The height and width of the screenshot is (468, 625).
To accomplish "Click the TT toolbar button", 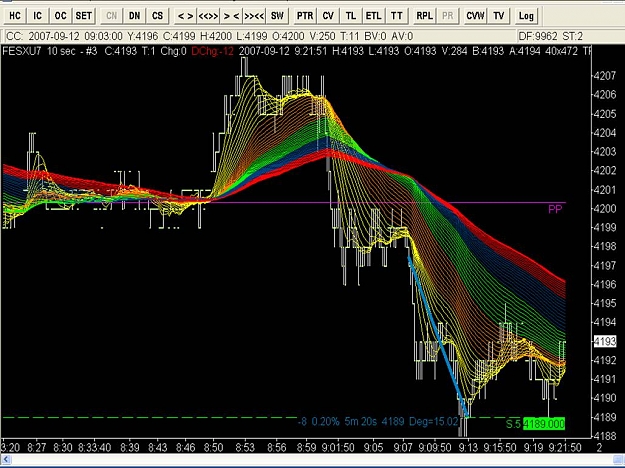I will pyautogui.click(x=397, y=16).
